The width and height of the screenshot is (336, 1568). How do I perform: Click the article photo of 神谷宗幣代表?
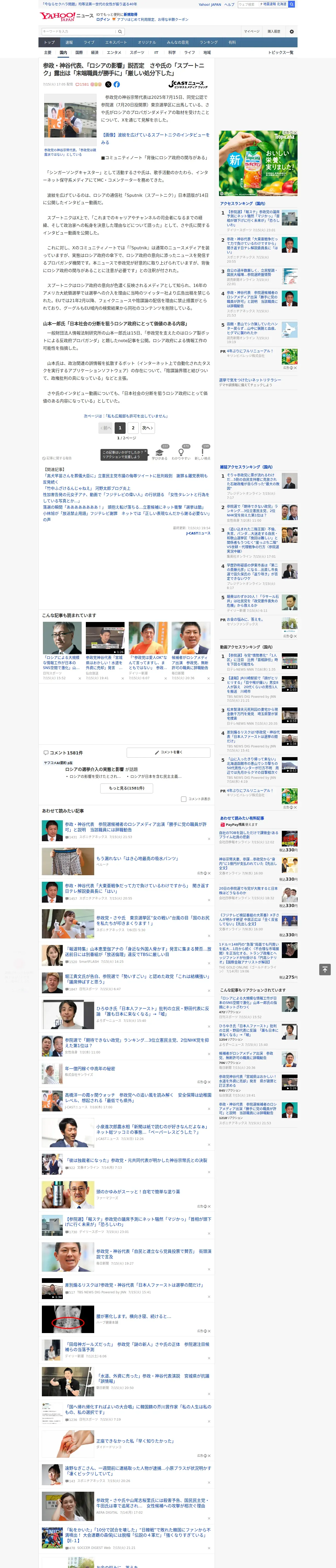(70, 120)
